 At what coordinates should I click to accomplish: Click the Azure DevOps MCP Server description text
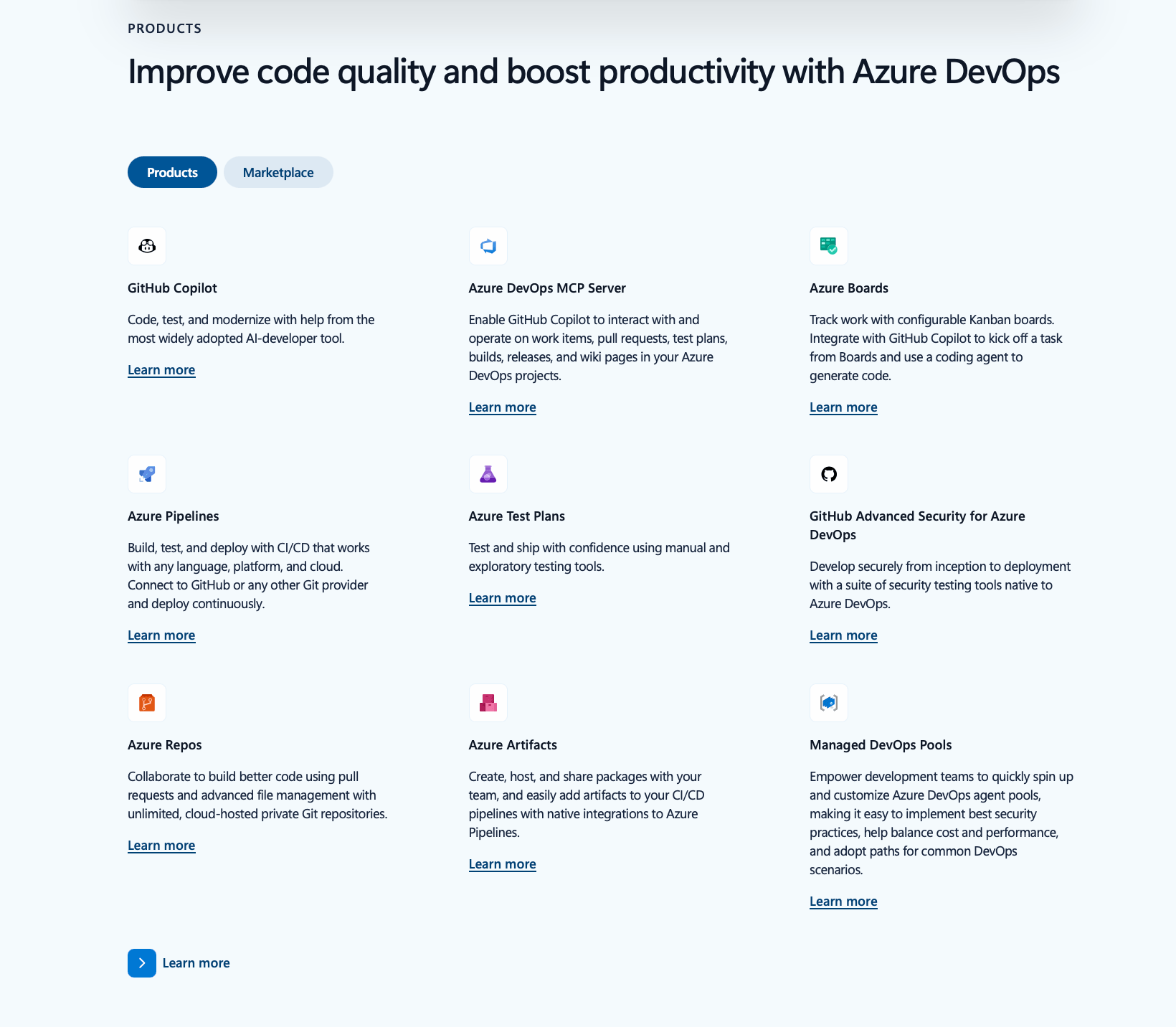(x=598, y=348)
